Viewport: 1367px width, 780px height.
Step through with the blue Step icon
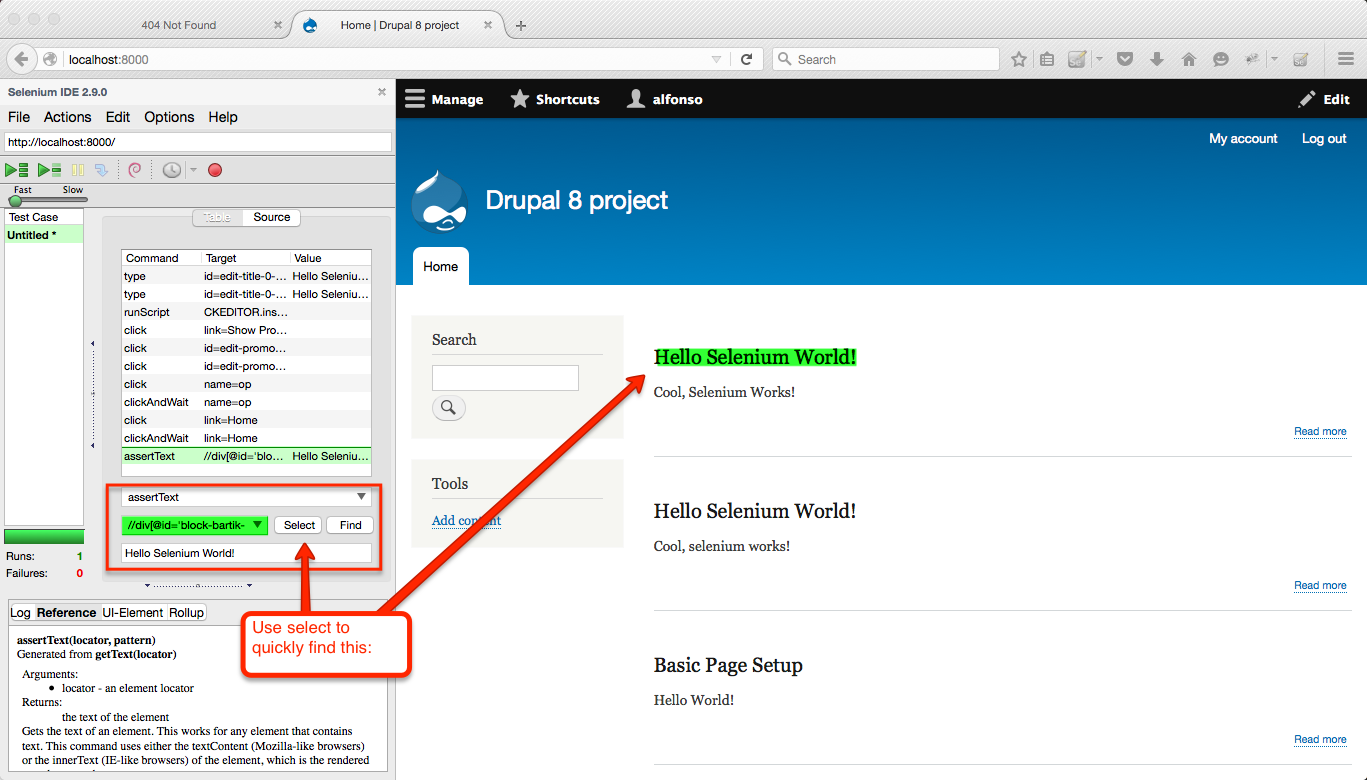click(101, 170)
